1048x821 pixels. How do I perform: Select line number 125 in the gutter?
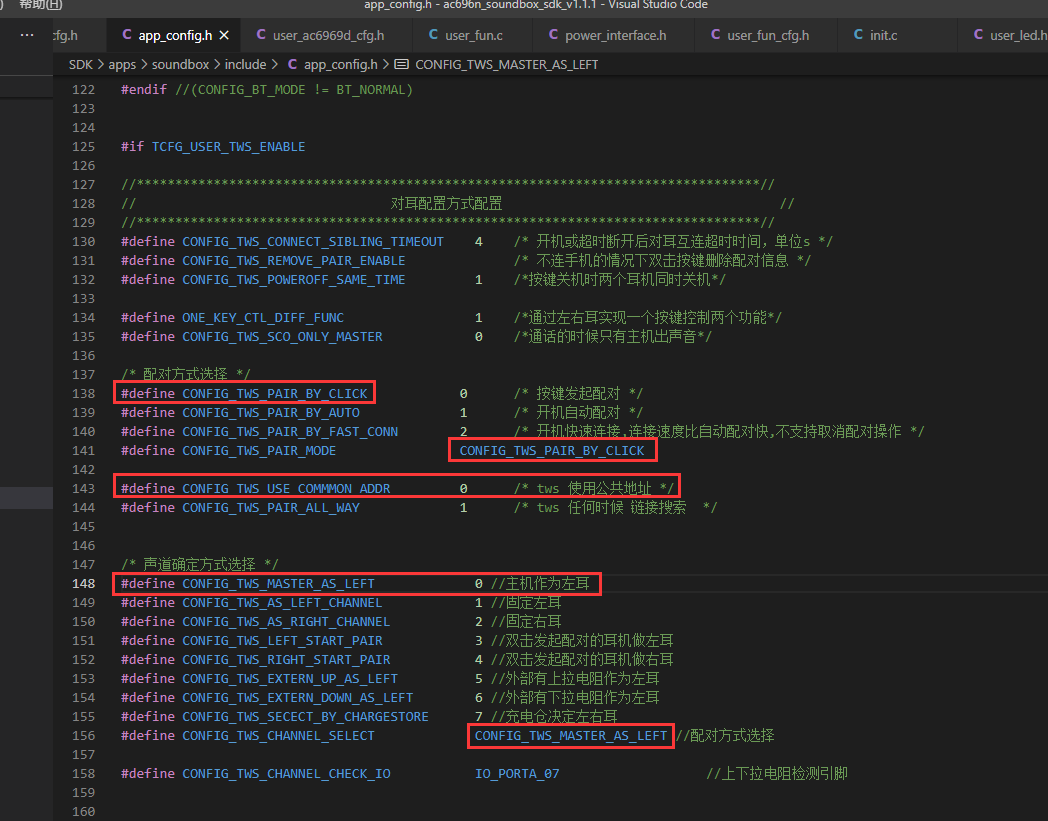point(84,146)
